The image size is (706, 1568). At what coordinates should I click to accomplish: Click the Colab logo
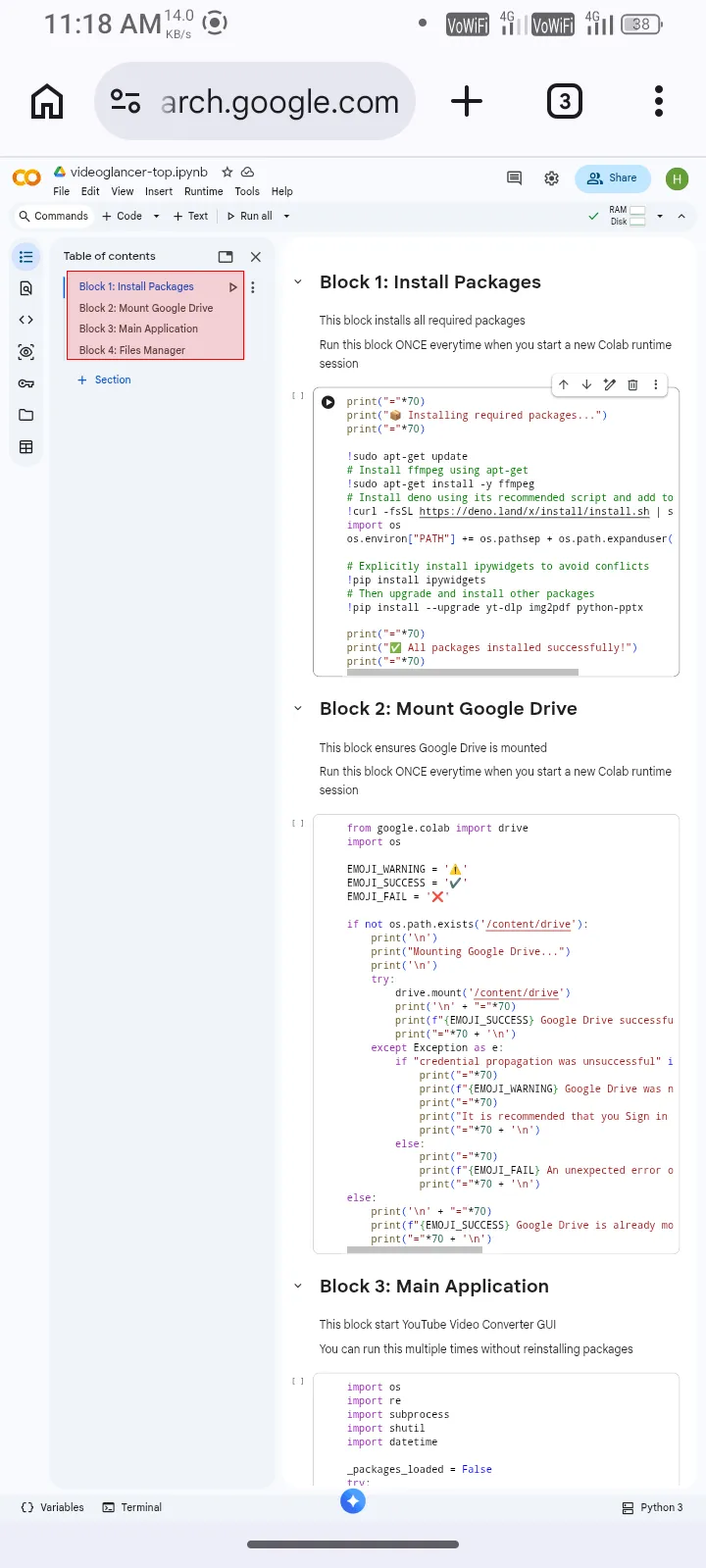(x=26, y=177)
